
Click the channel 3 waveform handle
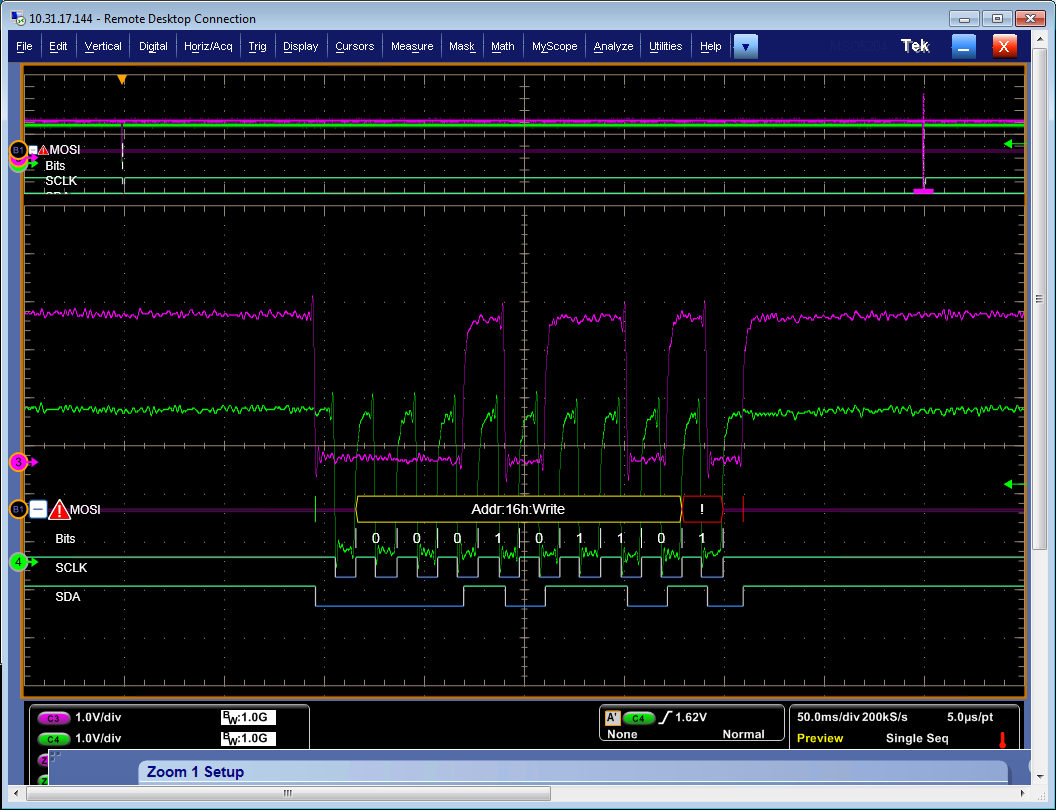coord(18,462)
